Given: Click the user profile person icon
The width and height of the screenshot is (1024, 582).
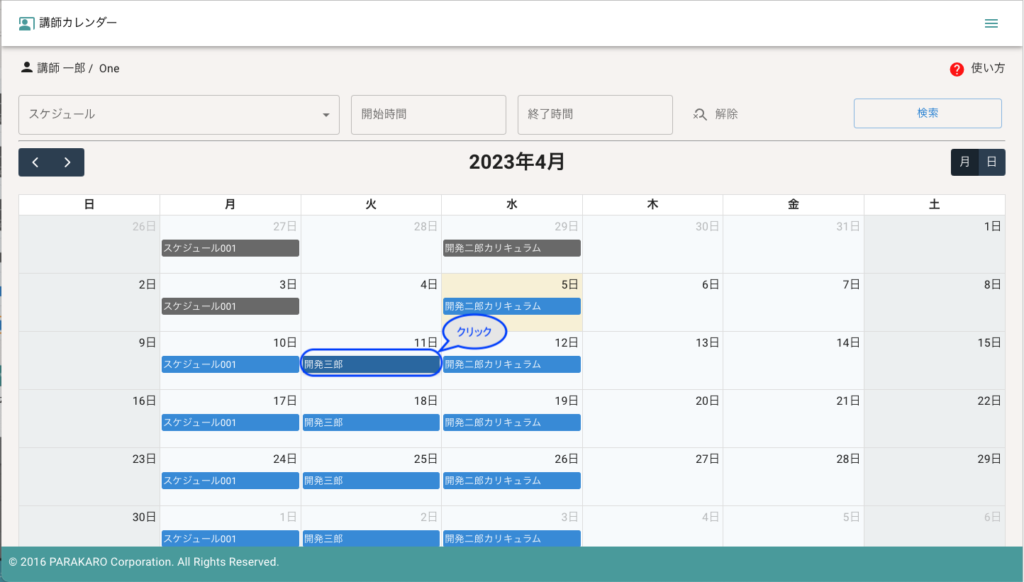Looking at the screenshot, I should (x=26, y=68).
